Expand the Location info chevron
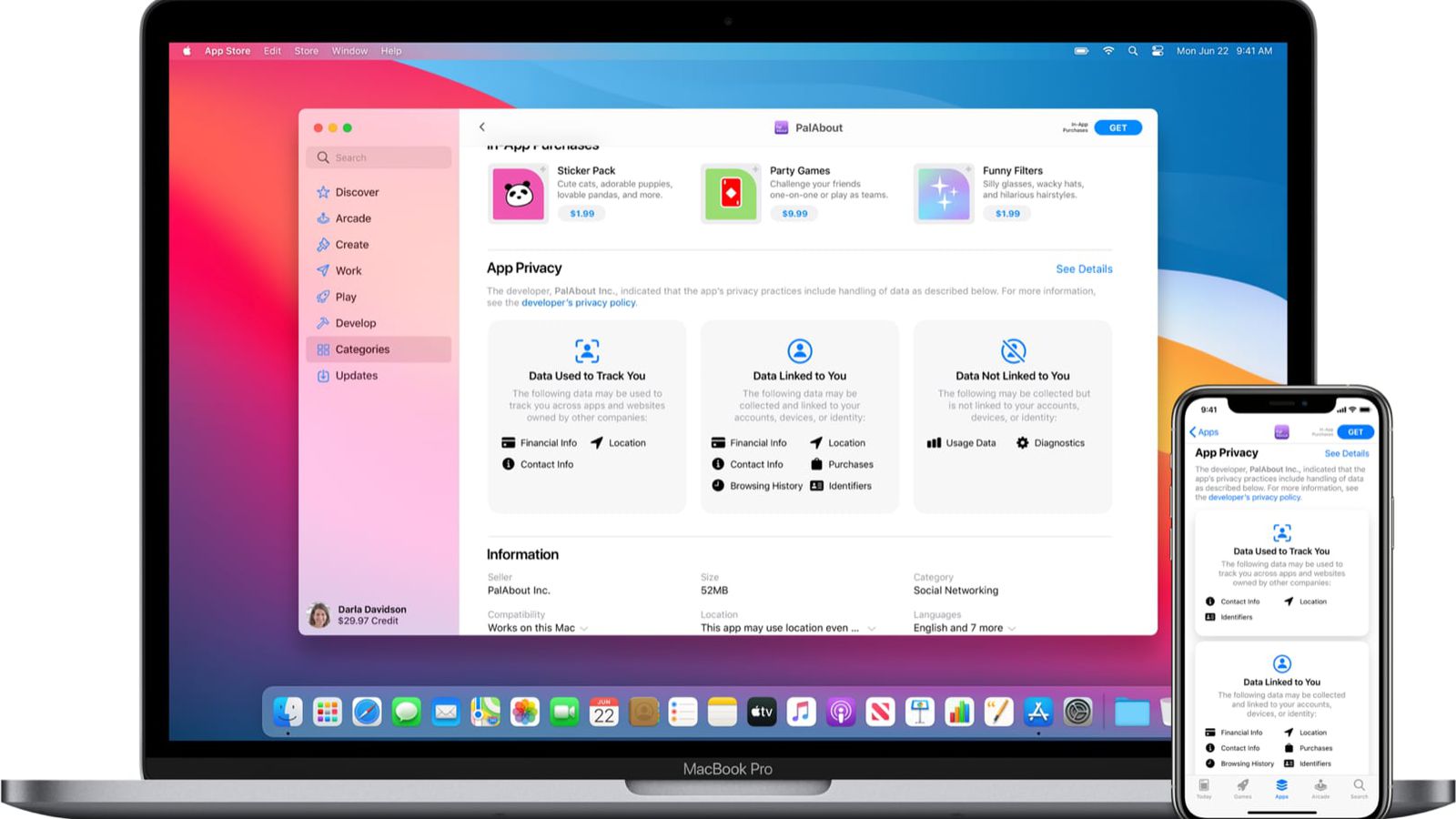 click(x=871, y=629)
